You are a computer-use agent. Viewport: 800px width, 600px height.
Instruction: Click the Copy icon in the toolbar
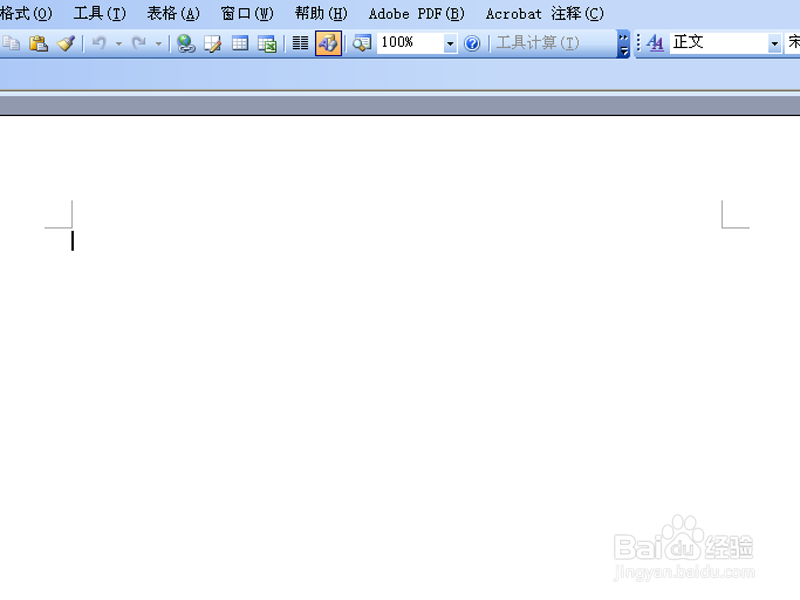[11, 43]
